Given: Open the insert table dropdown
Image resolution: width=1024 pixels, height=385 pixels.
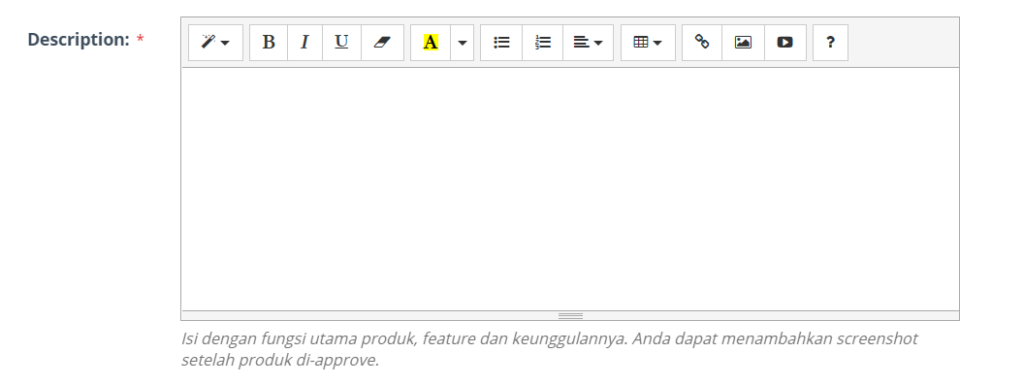Looking at the screenshot, I should coord(648,42).
